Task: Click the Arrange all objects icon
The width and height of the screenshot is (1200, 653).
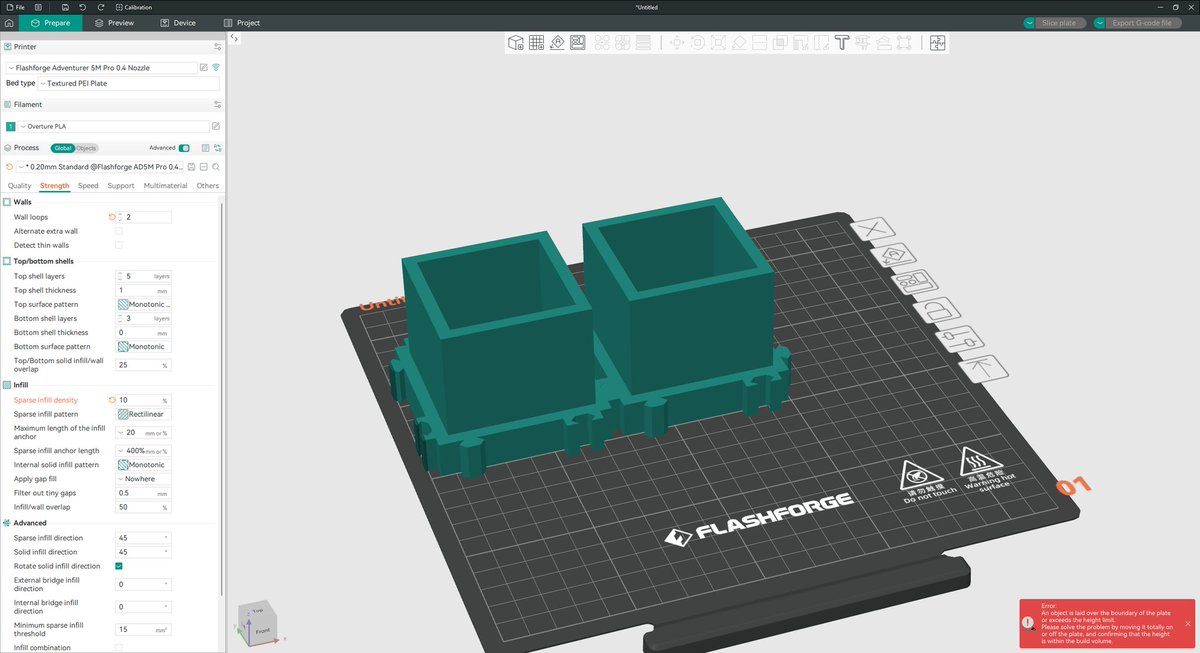Action: 578,43
